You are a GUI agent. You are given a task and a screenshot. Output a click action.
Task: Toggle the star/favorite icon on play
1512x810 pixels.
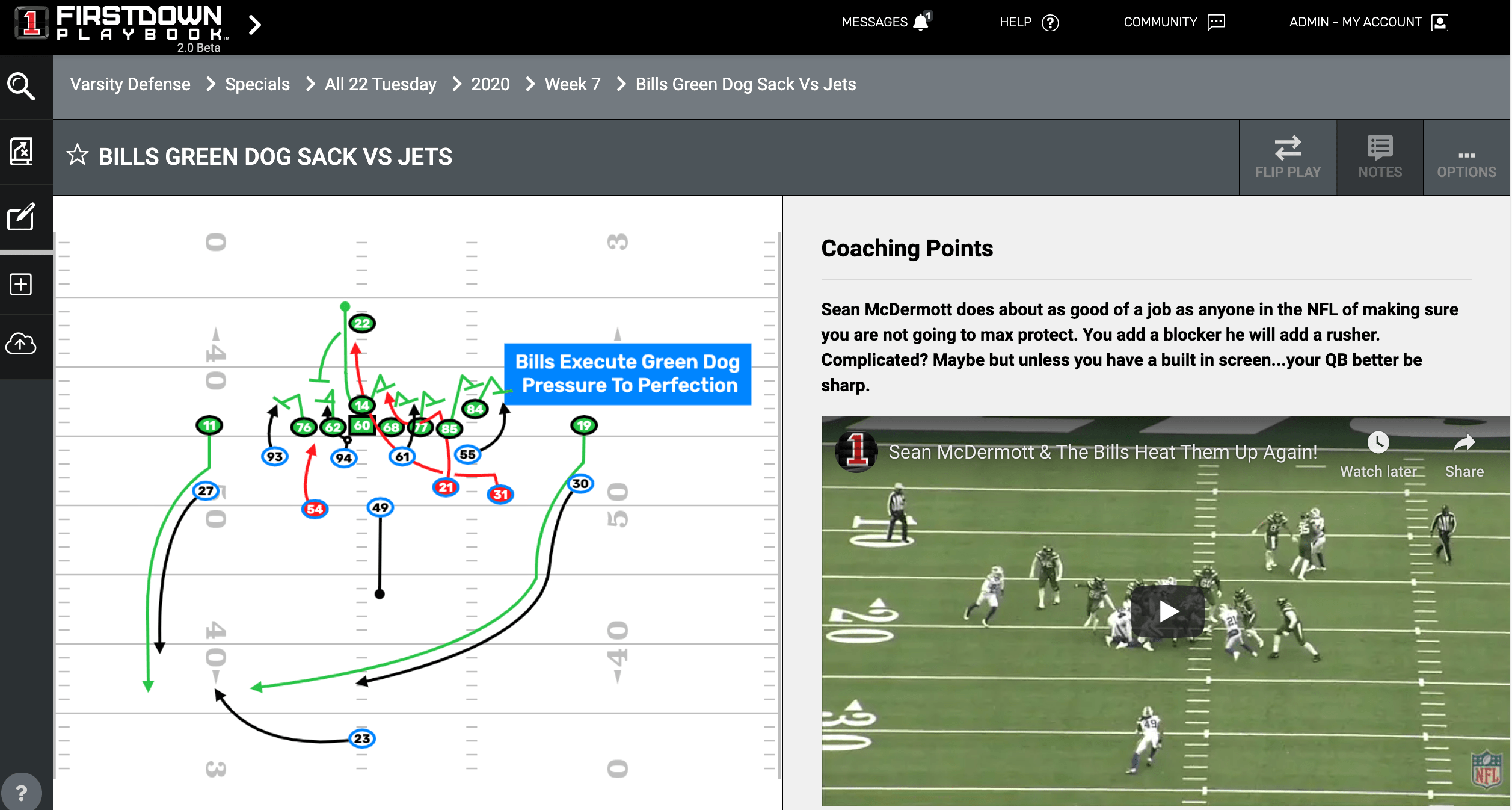point(78,156)
